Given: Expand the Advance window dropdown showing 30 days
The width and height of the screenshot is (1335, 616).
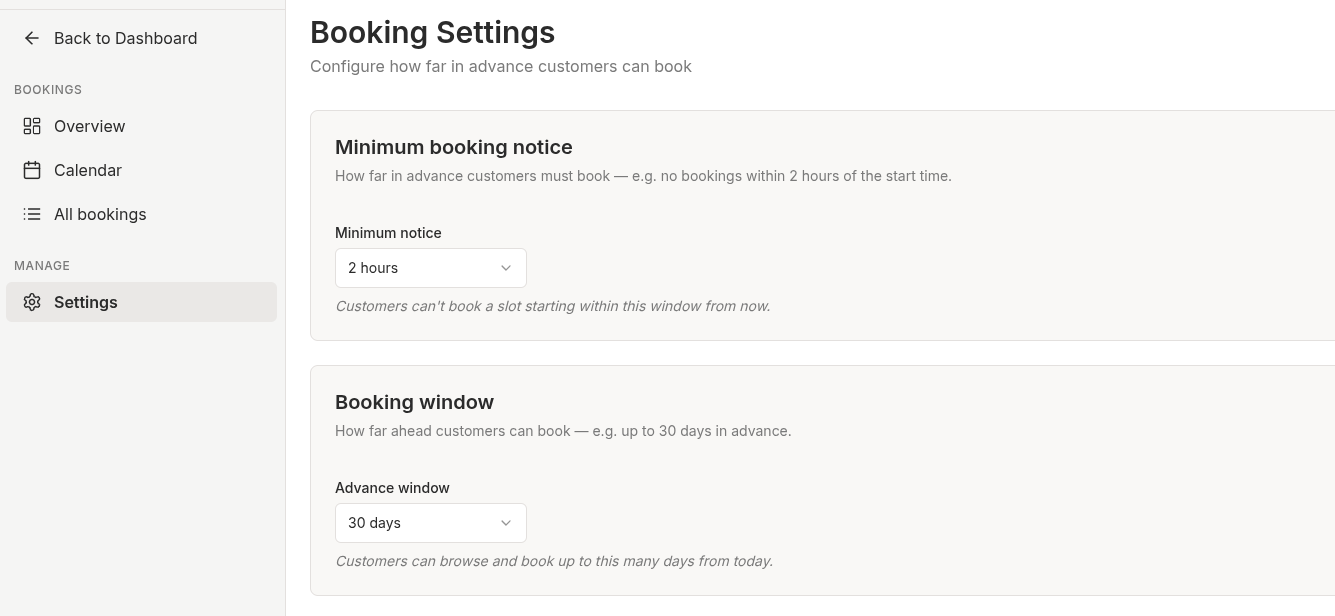Looking at the screenshot, I should pos(431,523).
